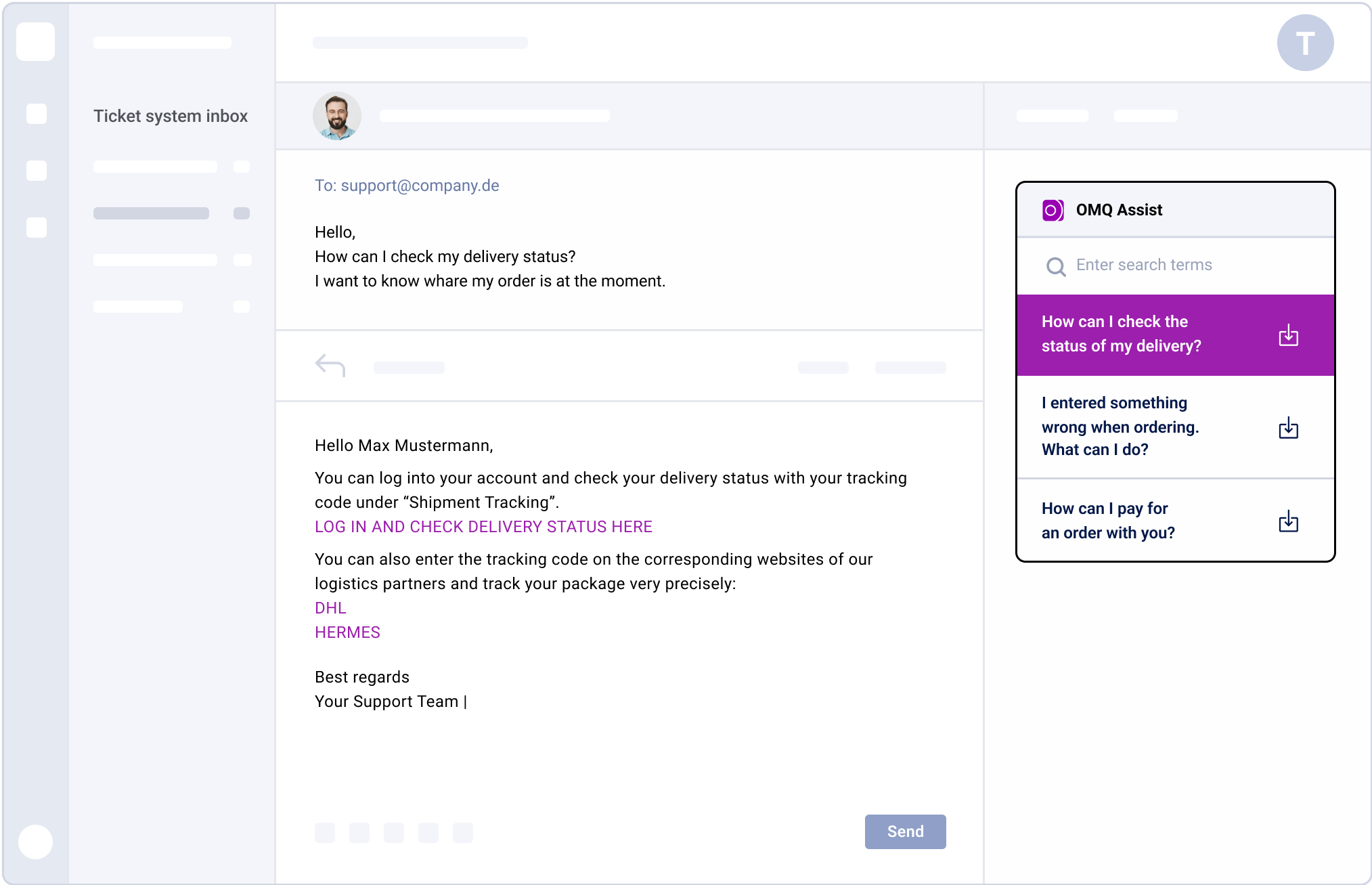Viewport: 1372px width, 885px height.
Task: Open the DHL link
Action: click(x=330, y=608)
